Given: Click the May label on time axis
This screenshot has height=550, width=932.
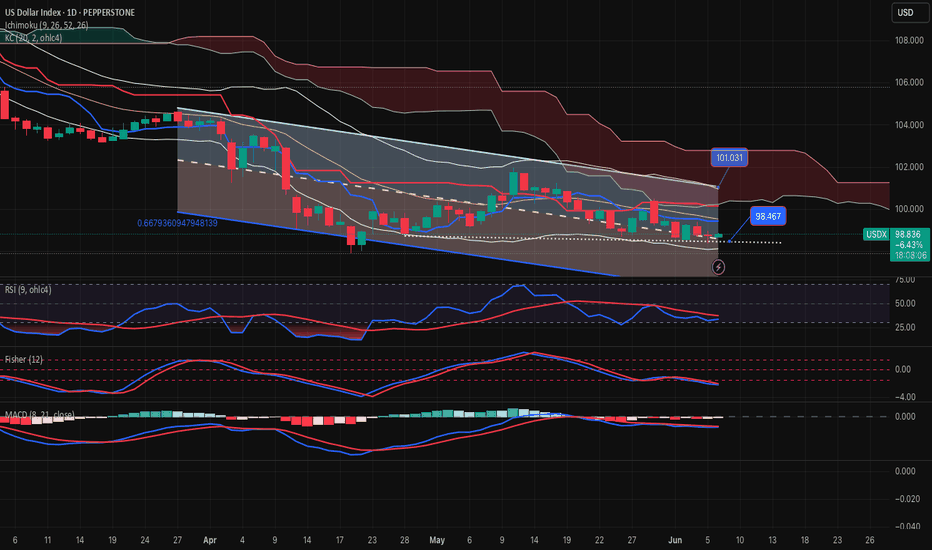Looking at the screenshot, I should click(437, 540).
